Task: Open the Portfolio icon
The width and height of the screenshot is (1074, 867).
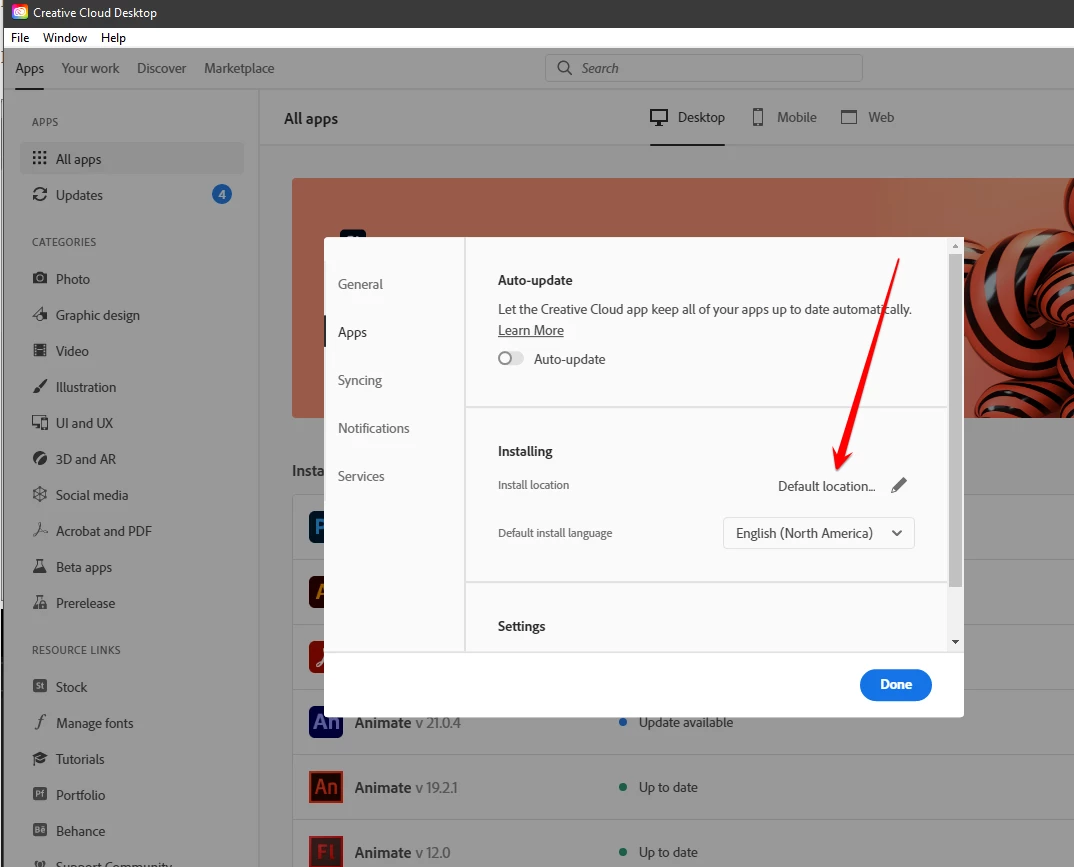Action: click(40, 794)
